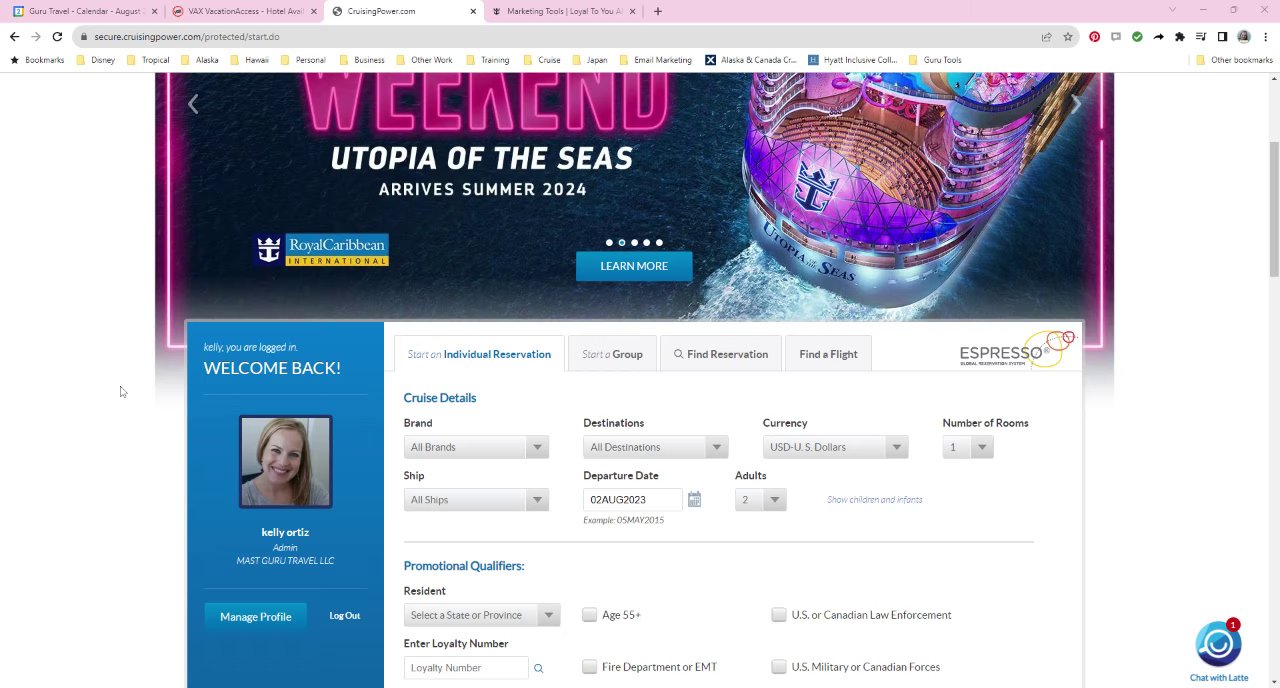Image resolution: width=1280 pixels, height=688 pixels.
Task: Open the Adults count dropdown
Action: (x=760, y=500)
